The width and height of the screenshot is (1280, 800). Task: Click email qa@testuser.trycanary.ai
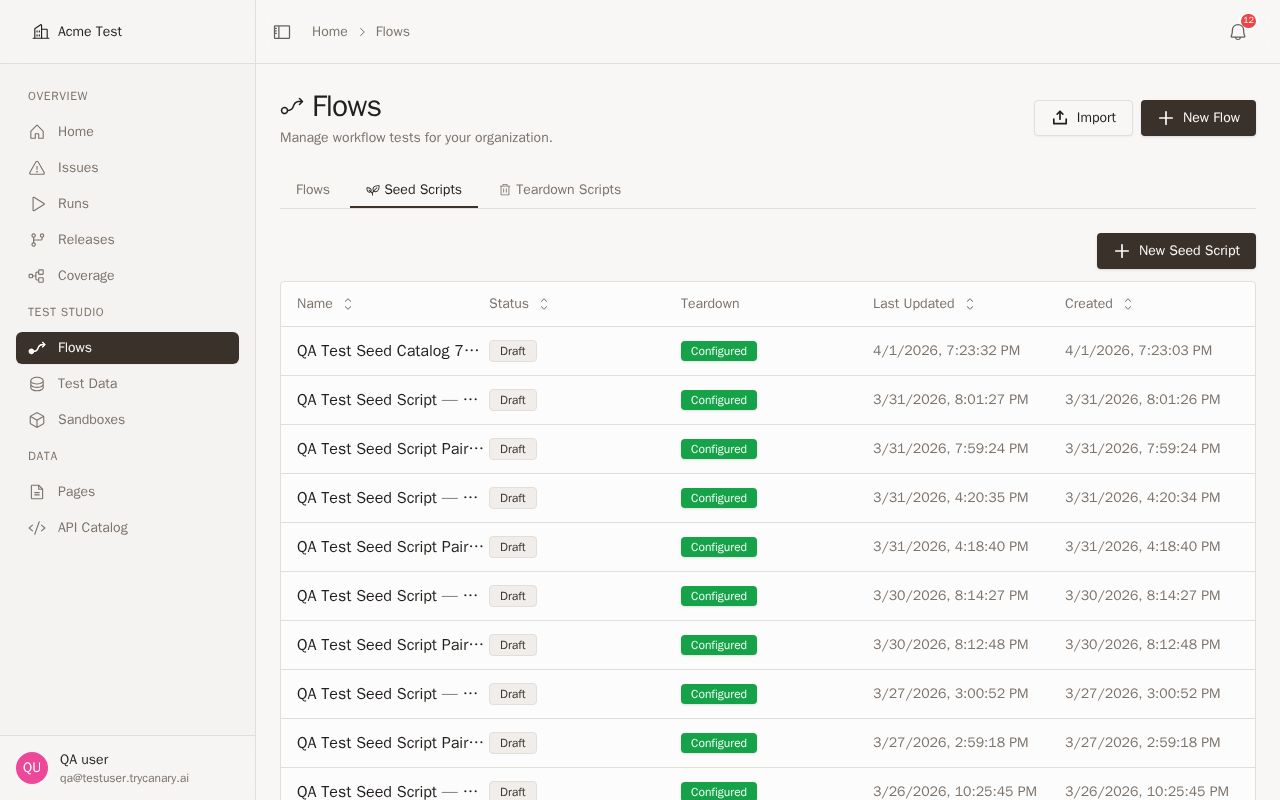[124, 778]
